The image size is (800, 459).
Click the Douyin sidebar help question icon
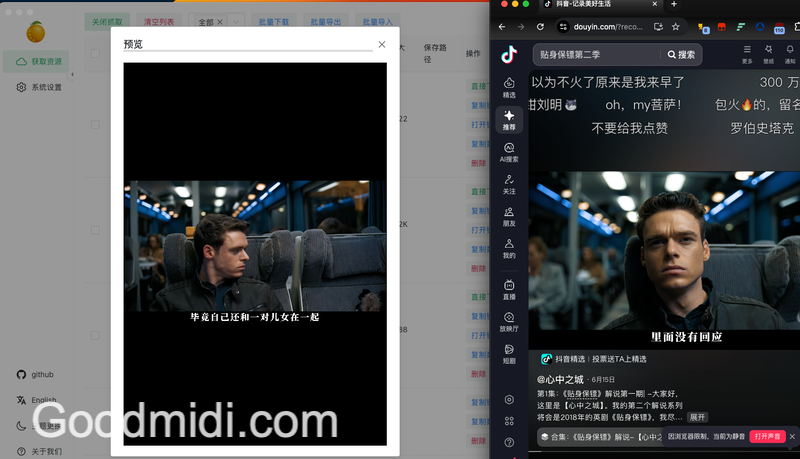click(x=509, y=442)
